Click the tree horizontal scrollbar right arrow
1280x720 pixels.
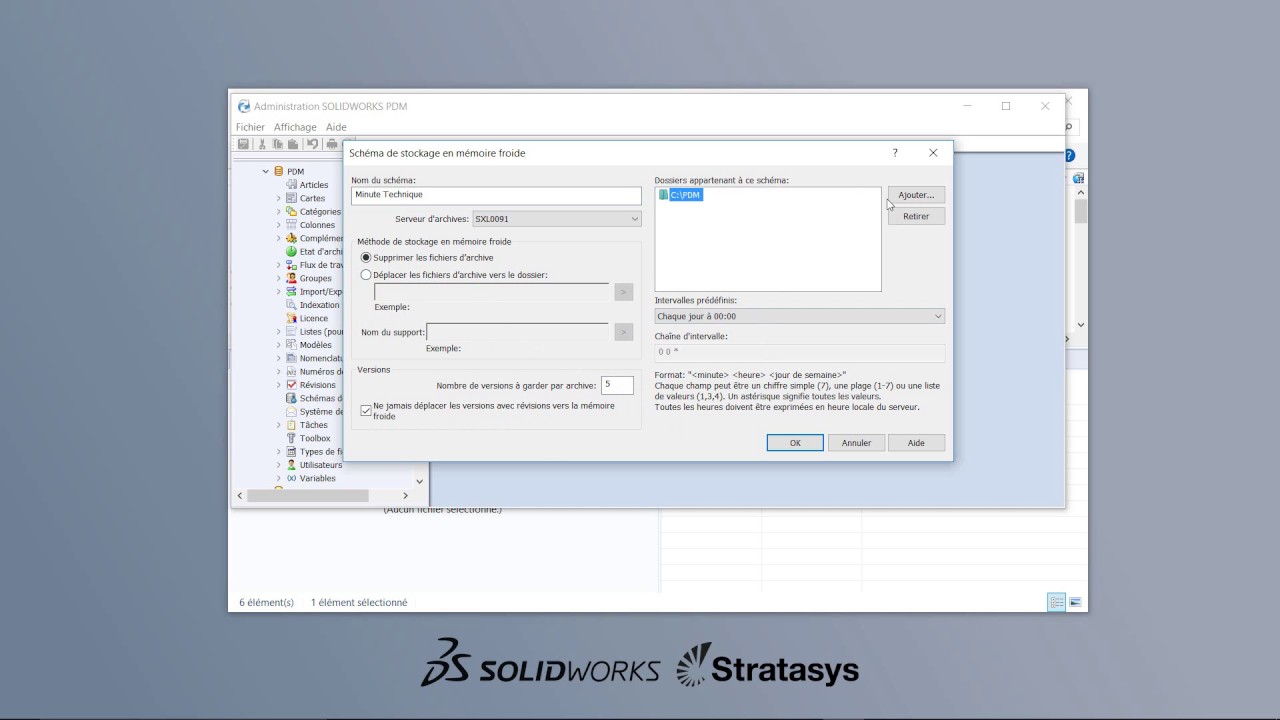(405, 495)
